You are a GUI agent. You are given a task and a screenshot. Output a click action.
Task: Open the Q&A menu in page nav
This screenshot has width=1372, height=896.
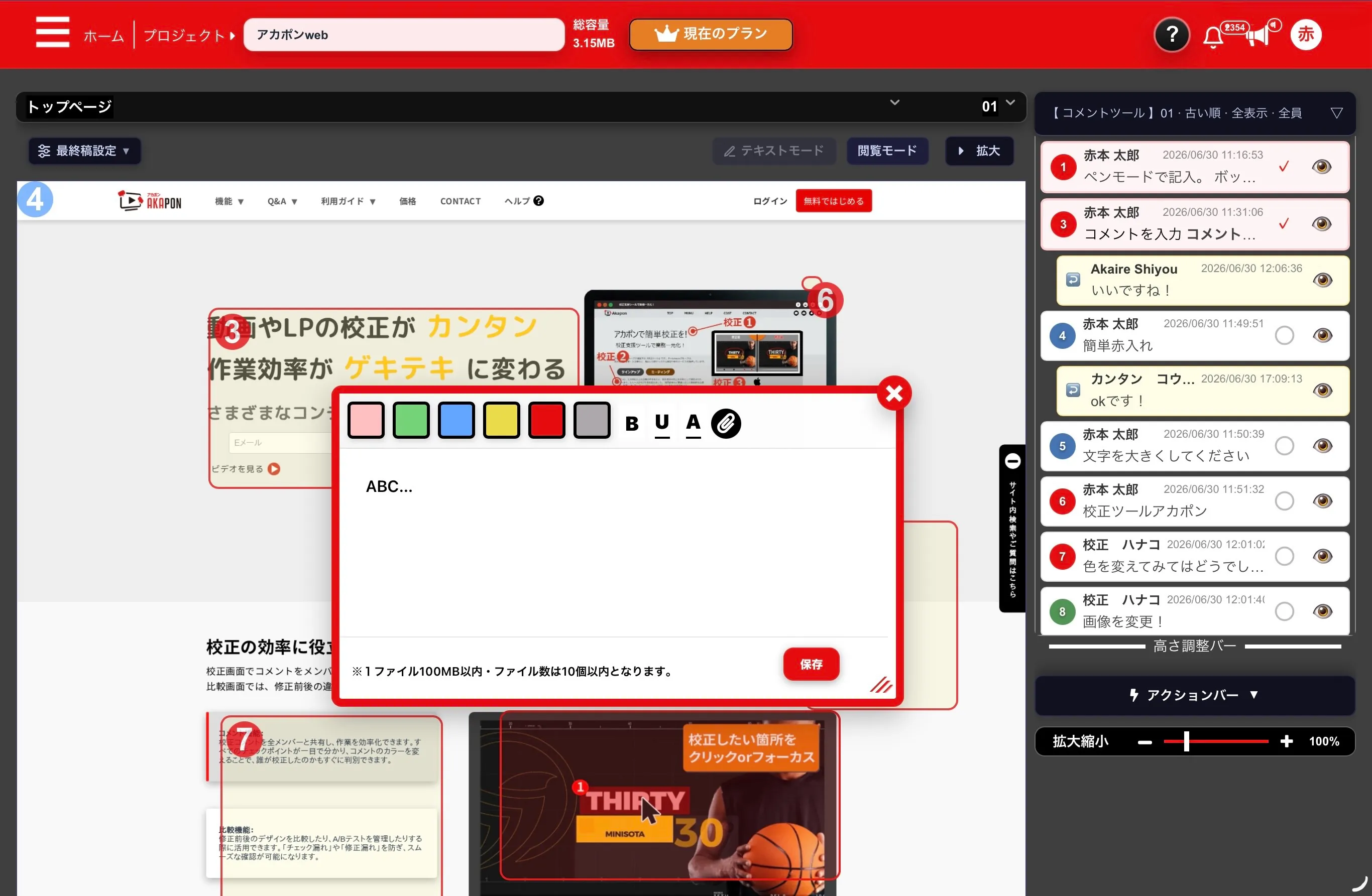(x=282, y=201)
